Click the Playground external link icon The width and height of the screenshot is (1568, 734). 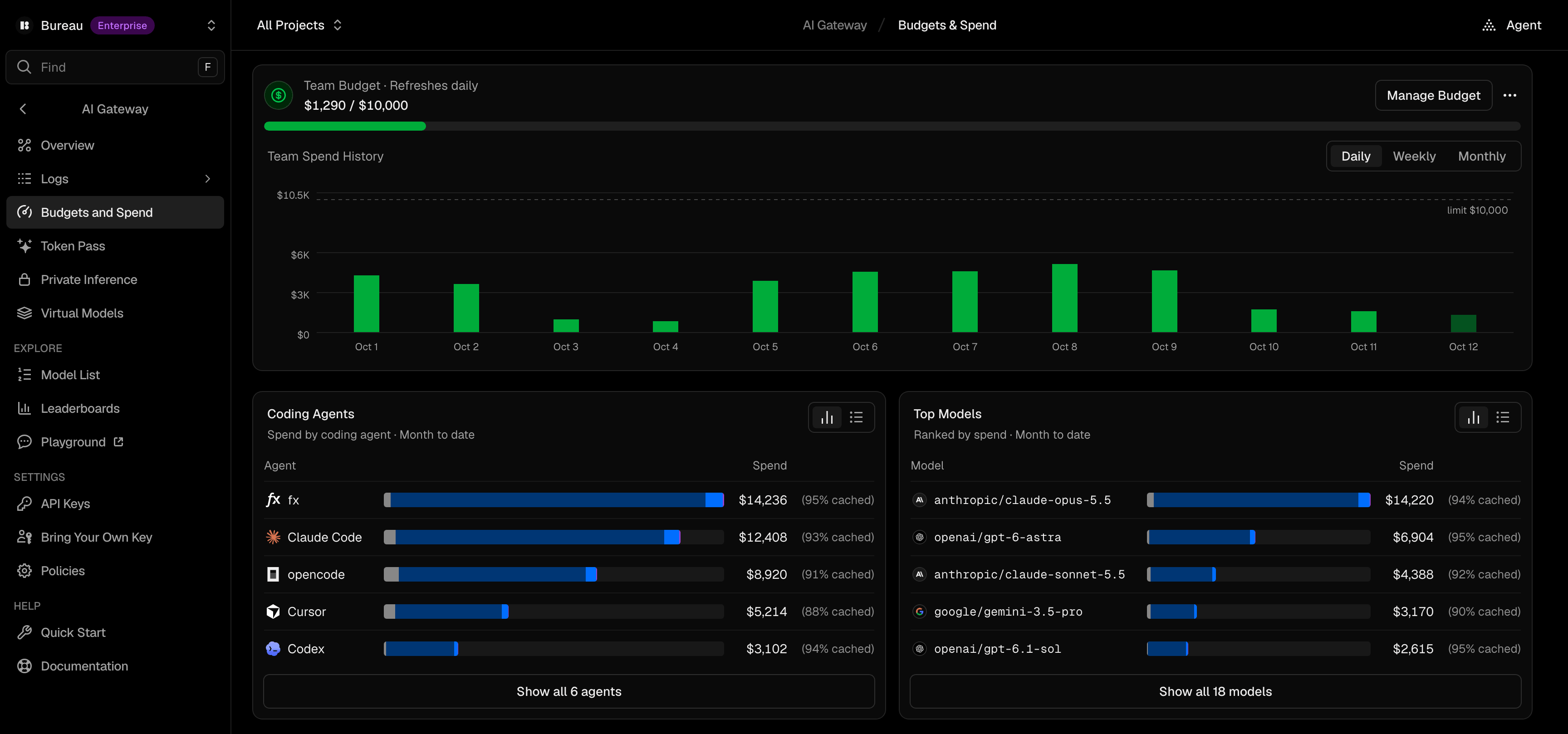tap(119, 442)
